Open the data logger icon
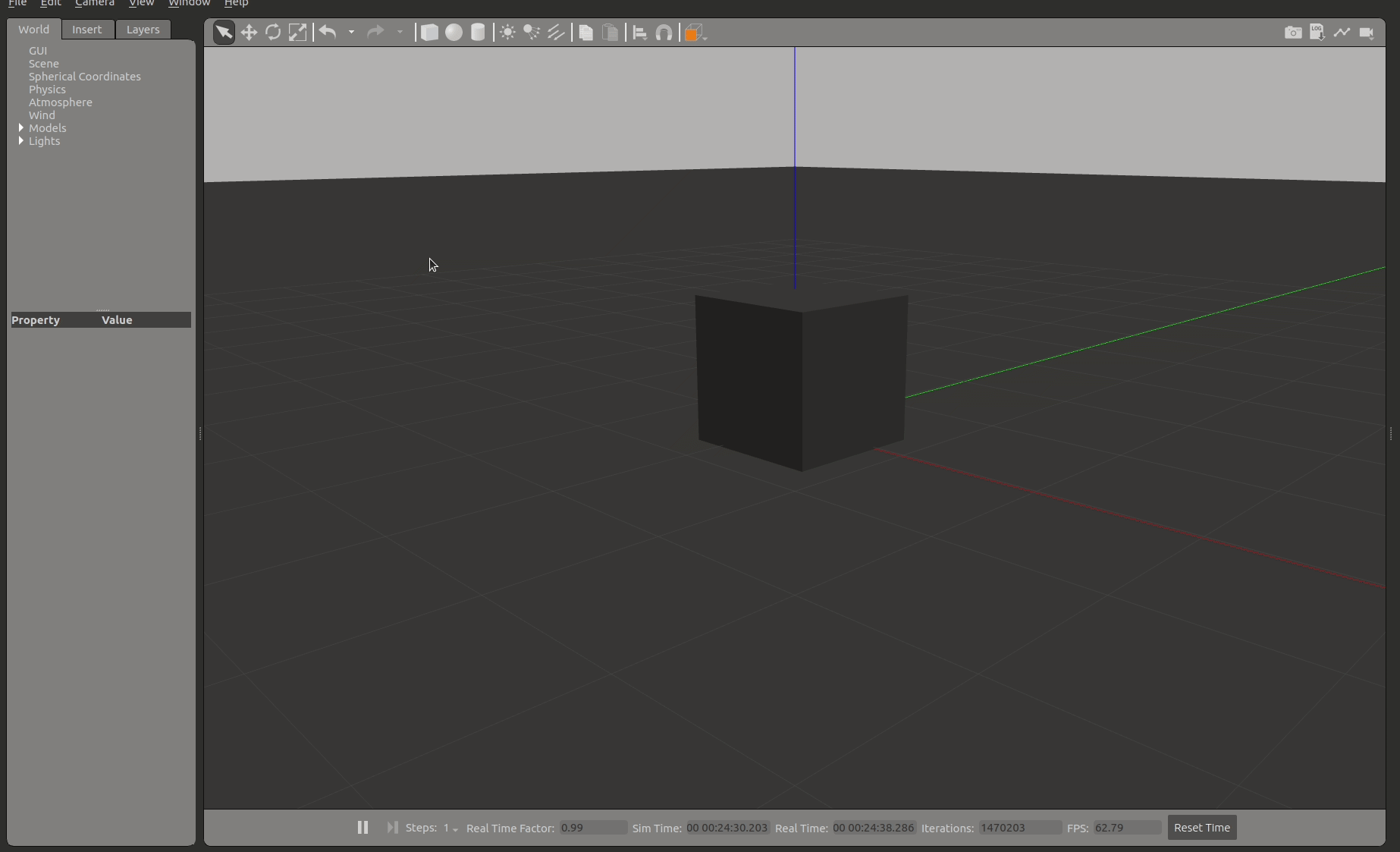The width and height of the screenshot is (1400, 852). (1317, 32)
